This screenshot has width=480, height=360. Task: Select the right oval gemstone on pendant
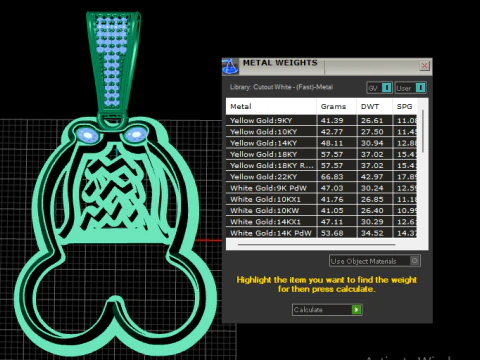coord(136,134)
